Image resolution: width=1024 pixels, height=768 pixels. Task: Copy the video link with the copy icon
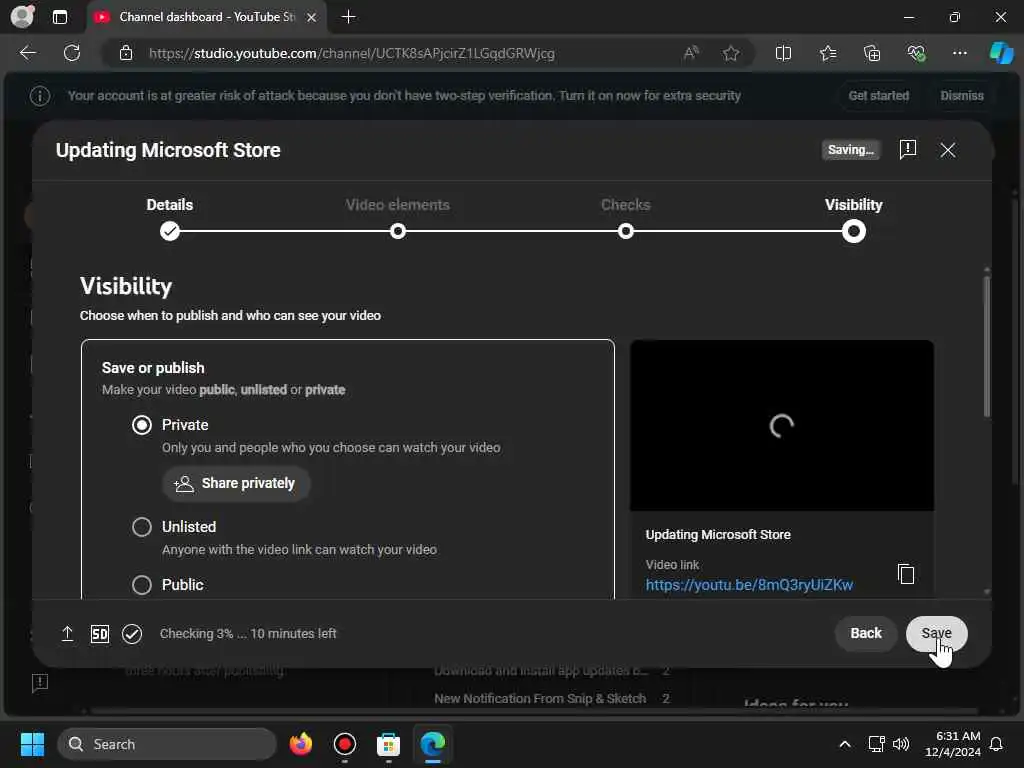coord(906,574)
